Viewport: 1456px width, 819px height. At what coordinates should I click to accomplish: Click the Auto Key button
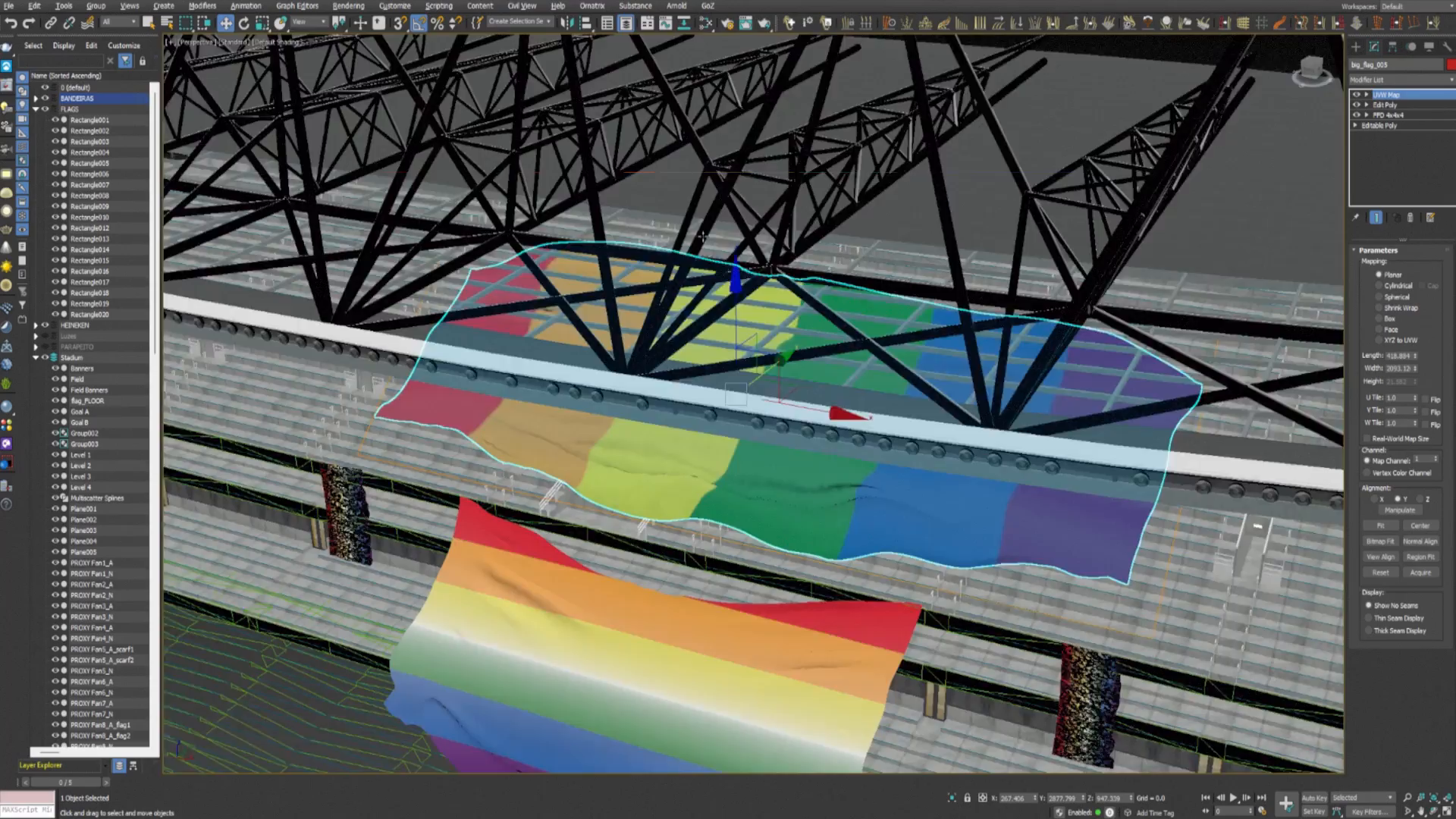pos(1314,798)
